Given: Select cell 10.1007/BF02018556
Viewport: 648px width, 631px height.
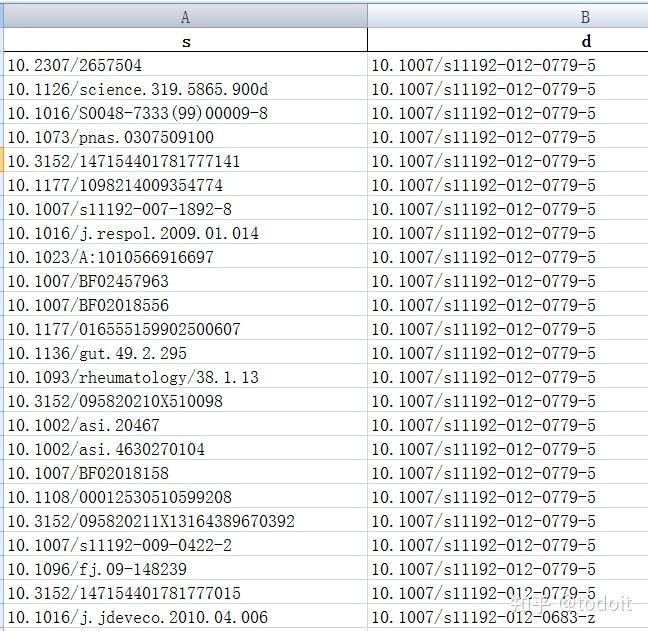Looking at the screenshot, I should pyautogui.click(x=185, y=304).
